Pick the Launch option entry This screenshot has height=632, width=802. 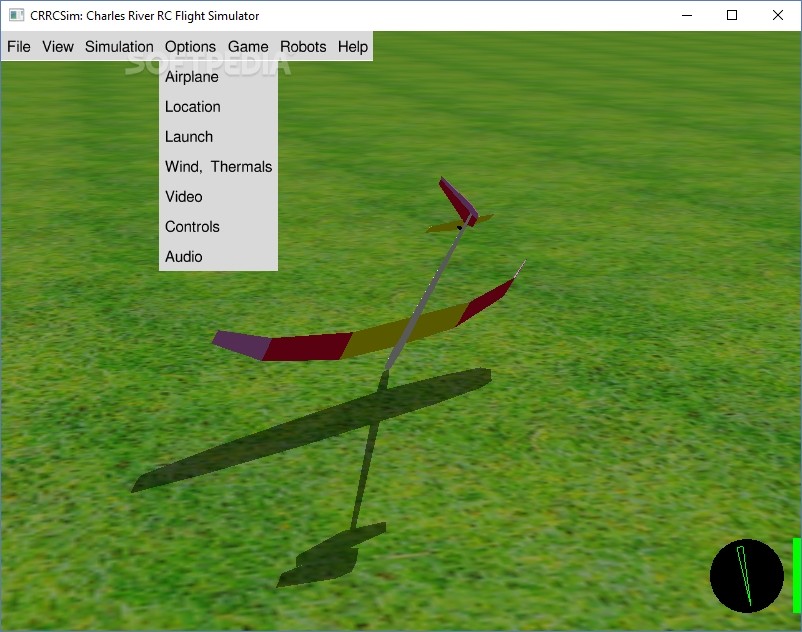pyautogui.click(x=218, y=137)
